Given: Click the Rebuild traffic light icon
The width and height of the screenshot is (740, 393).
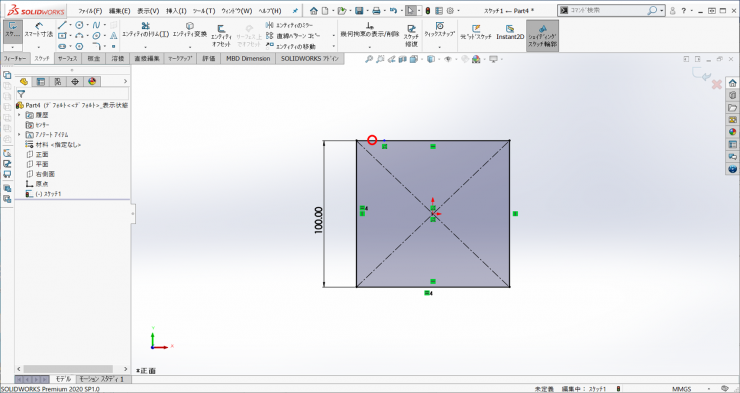Looking at the screenshot, I should click(x=428, y=10).
